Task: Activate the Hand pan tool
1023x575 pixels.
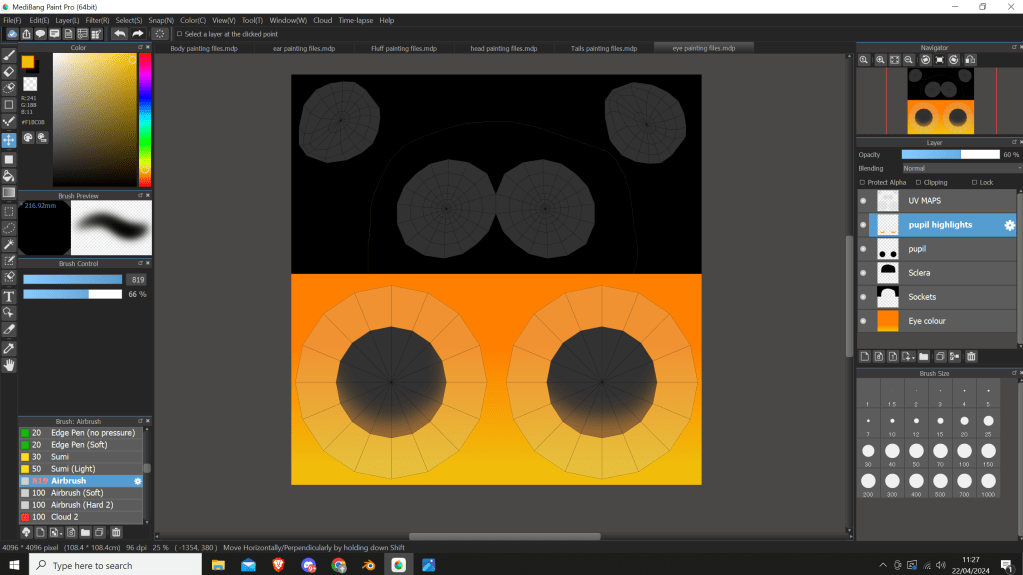Action: pyautogui.click(x=9, y=365)
